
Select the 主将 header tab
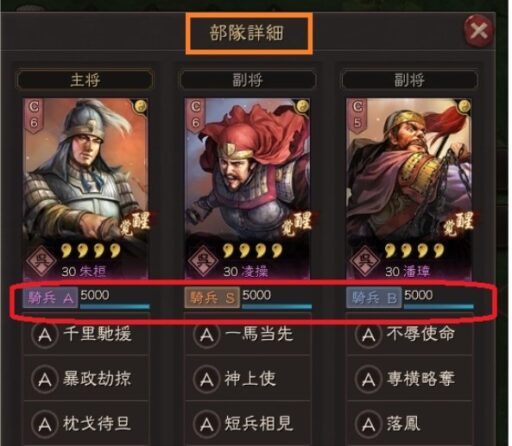85,80
